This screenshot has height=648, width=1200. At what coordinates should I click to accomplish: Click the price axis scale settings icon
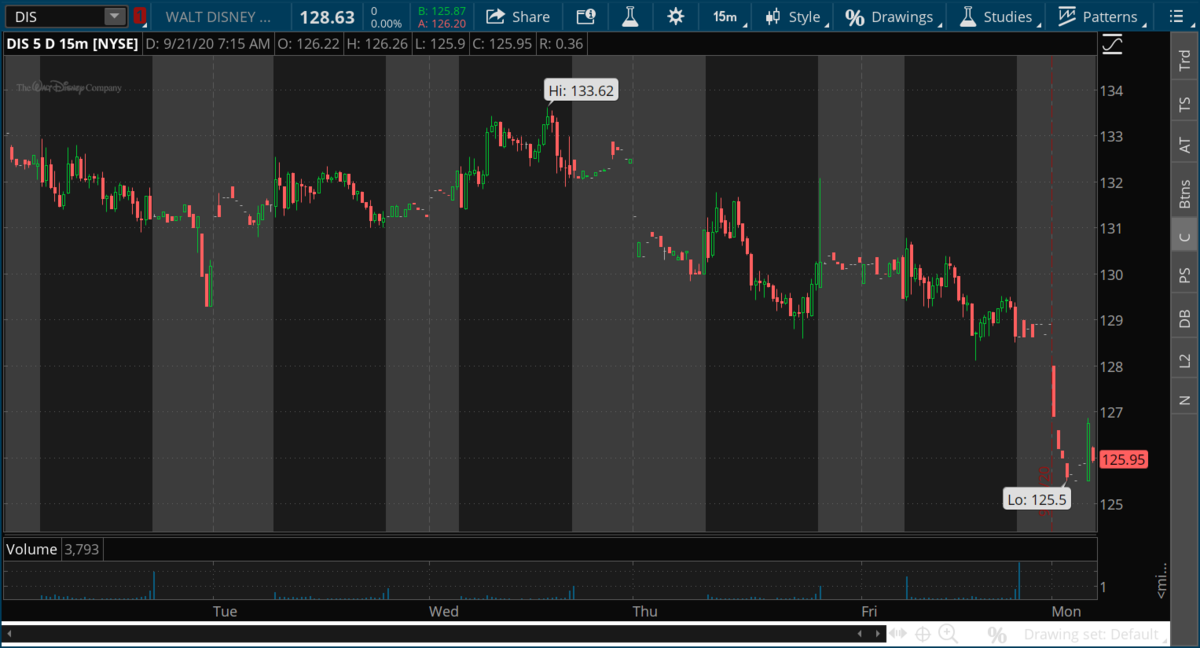tap(1111, 44)
